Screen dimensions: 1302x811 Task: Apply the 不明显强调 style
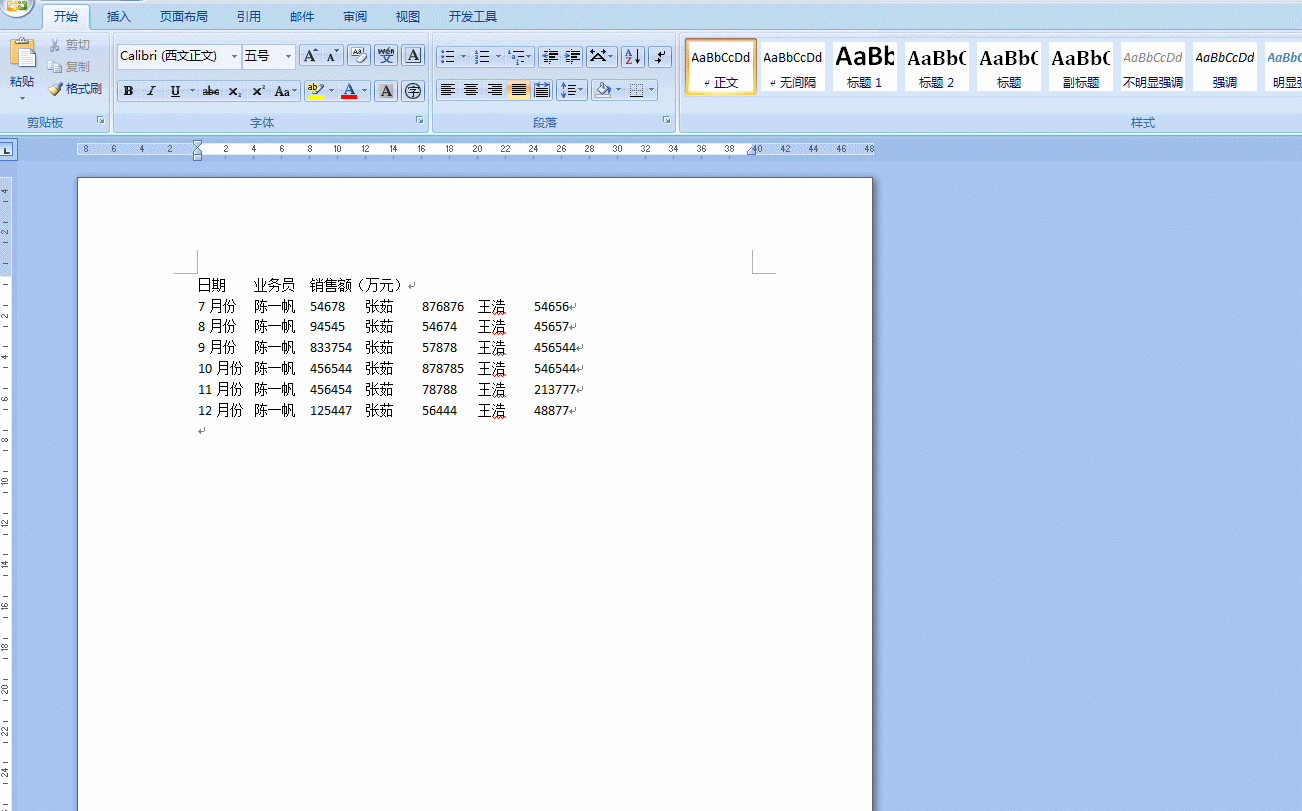[x=1153, y=67]
